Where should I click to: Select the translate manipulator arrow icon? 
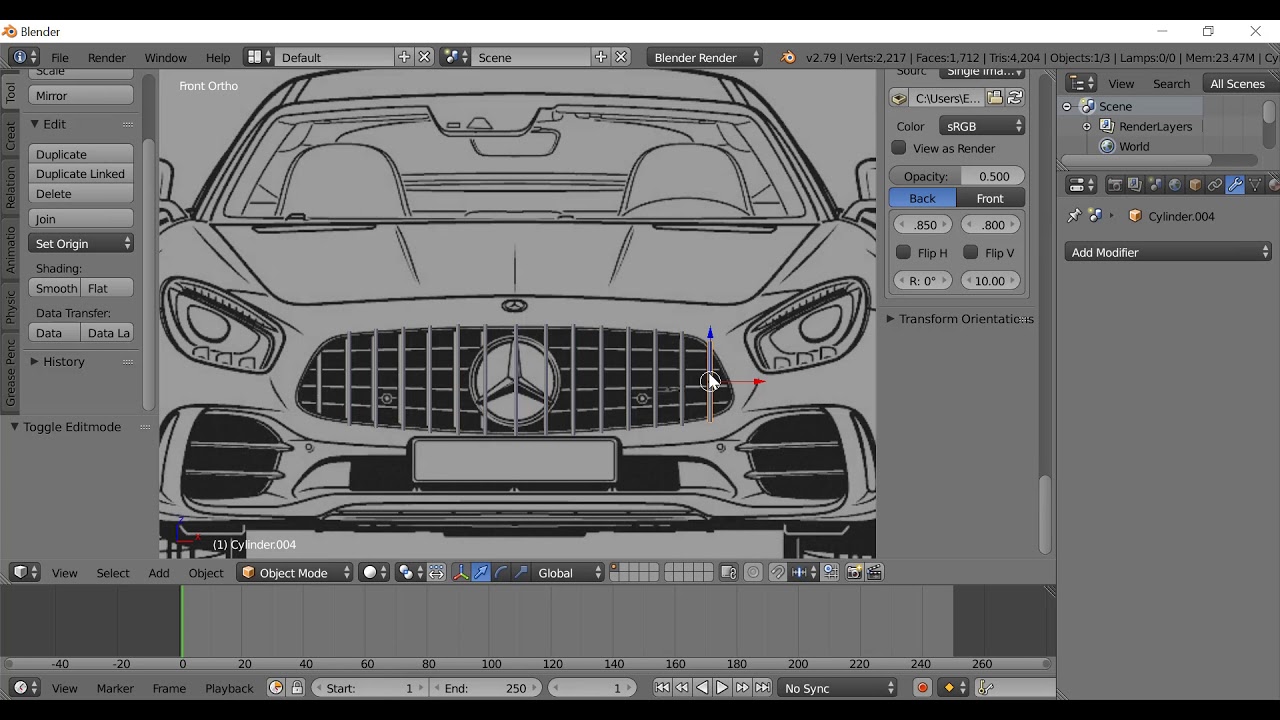pyautogui.click(x=481, y=573)
